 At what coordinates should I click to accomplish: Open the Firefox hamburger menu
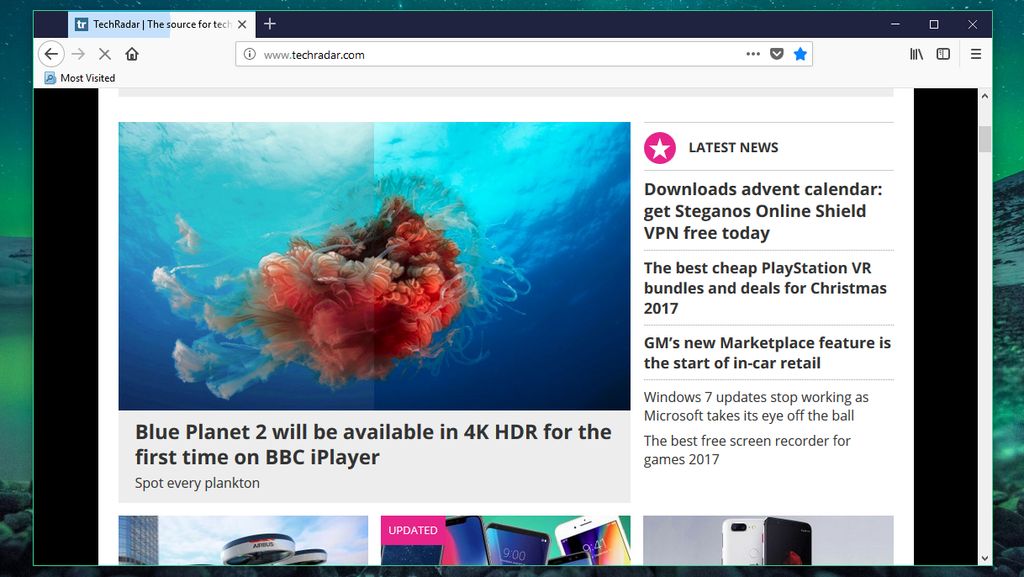pos(975,54)
